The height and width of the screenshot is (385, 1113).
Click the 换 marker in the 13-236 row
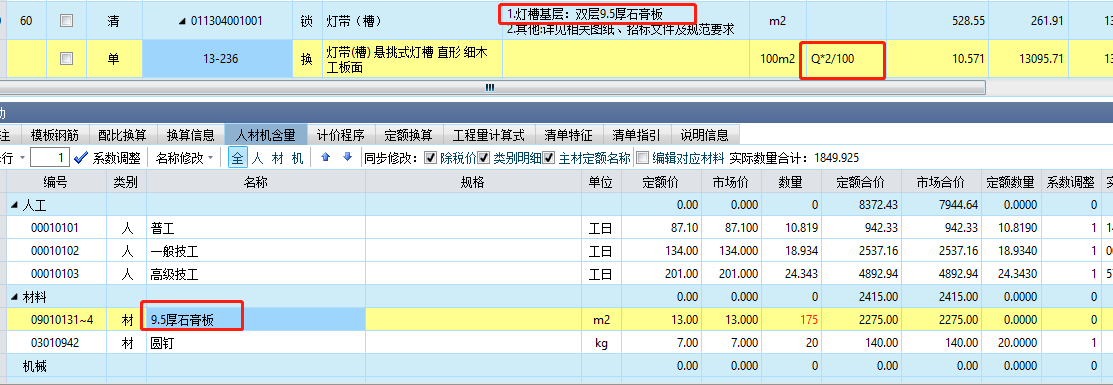[307, 59]
